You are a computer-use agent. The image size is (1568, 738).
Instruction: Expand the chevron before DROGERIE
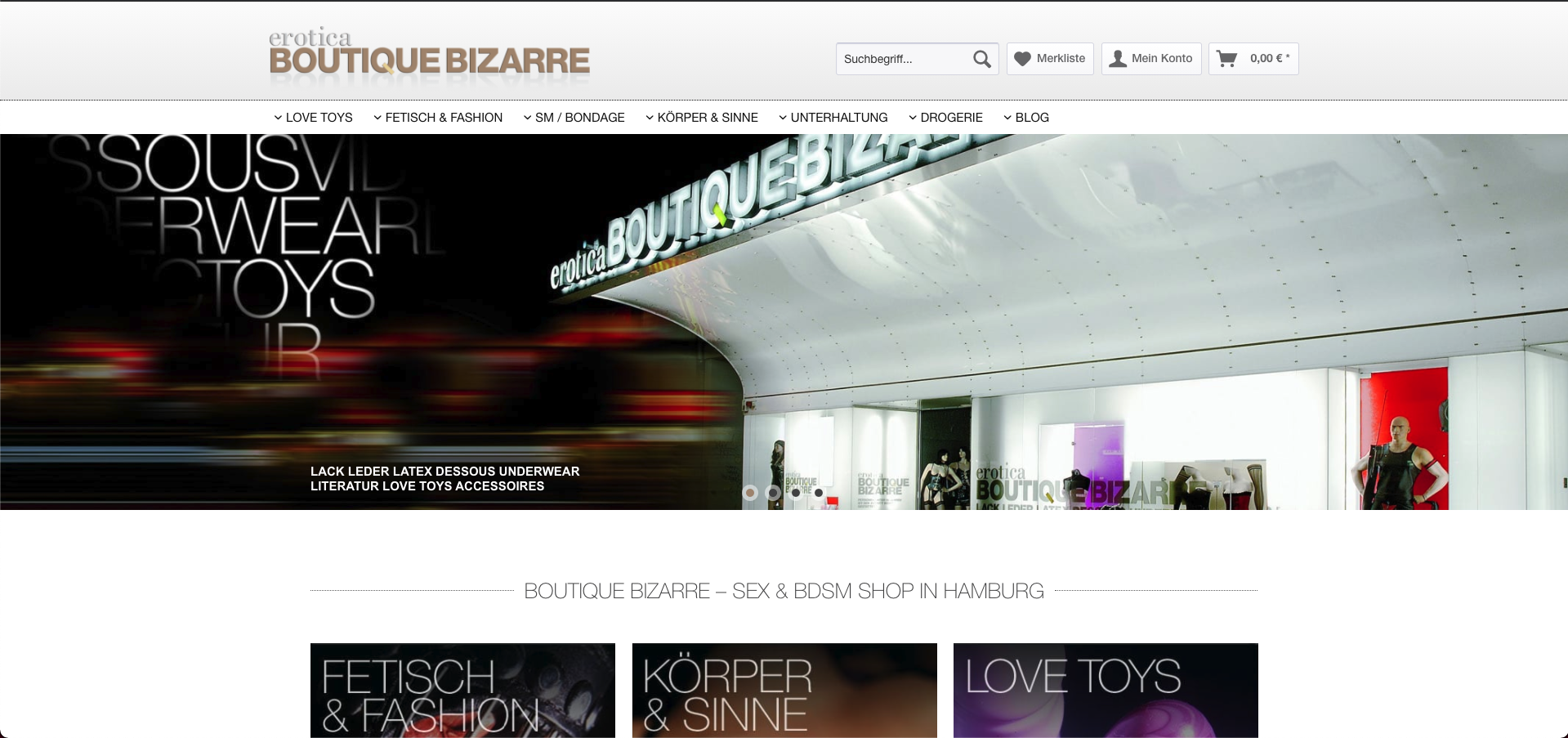tap(913, 118)
